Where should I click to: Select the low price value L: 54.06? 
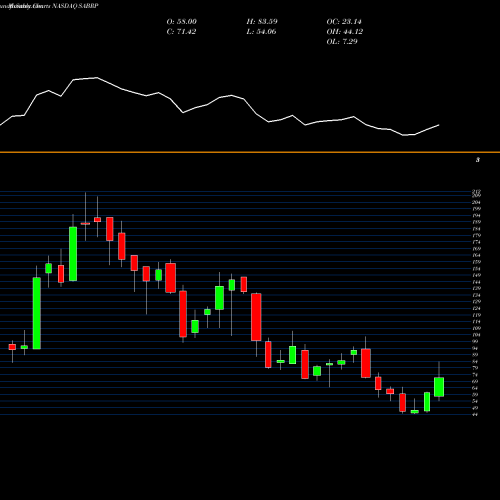click(x=261, y=32)
